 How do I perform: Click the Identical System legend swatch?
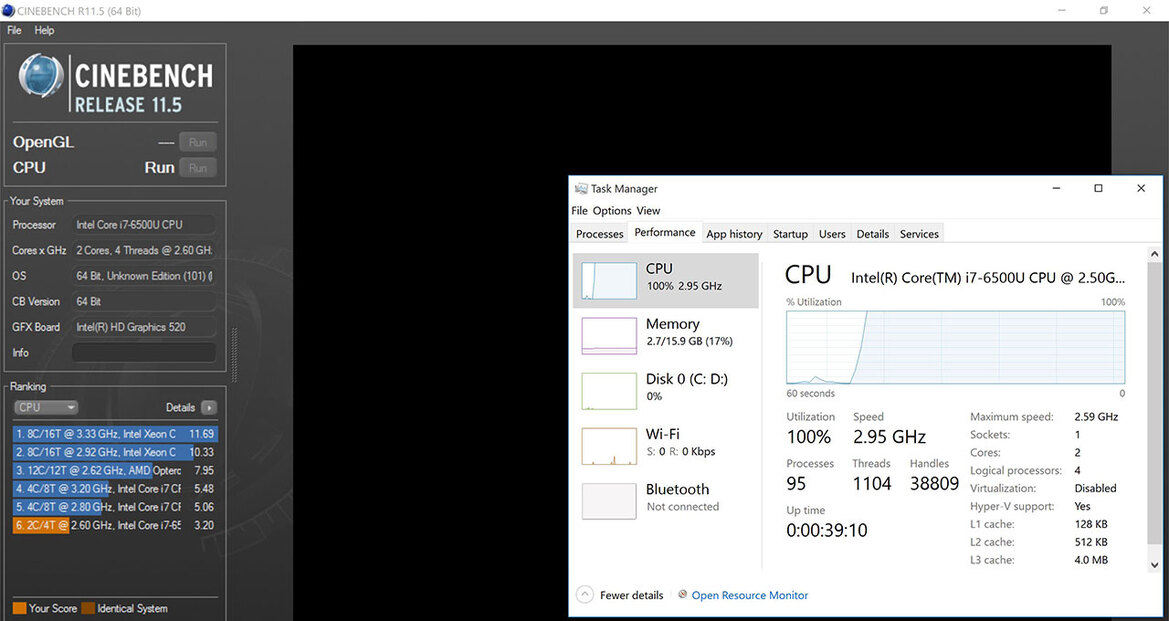click(88, 608)
